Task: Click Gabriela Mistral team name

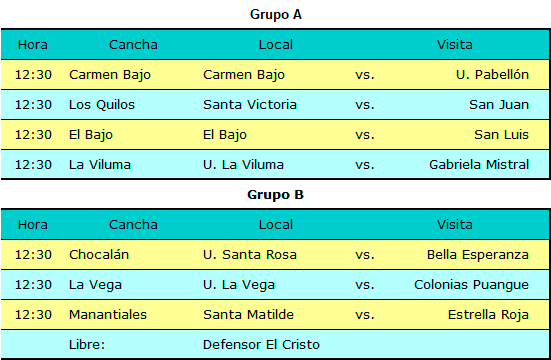Action: point(479,165)
